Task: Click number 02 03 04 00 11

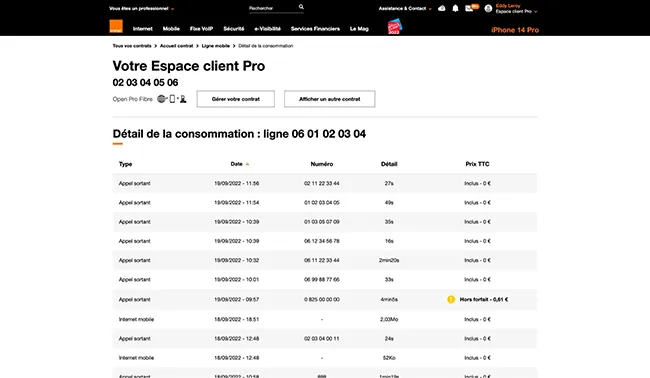Action: click(x=322, y=339)
